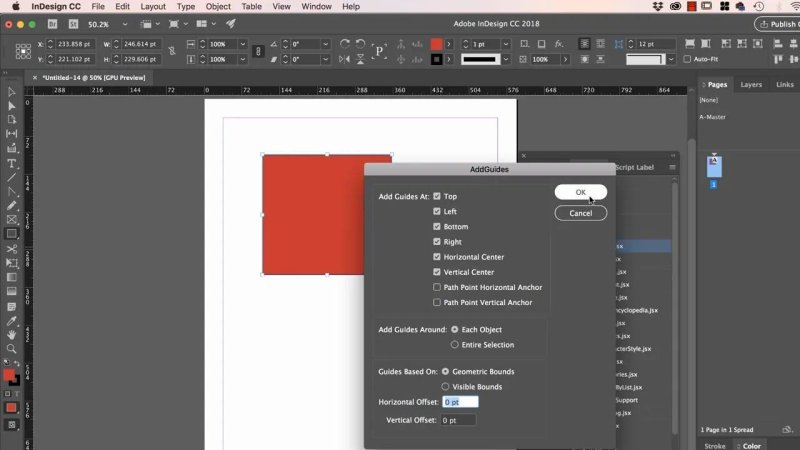800x450 pixels.
Task: Select the Zoom tool
Action: [x=11, y=349]
